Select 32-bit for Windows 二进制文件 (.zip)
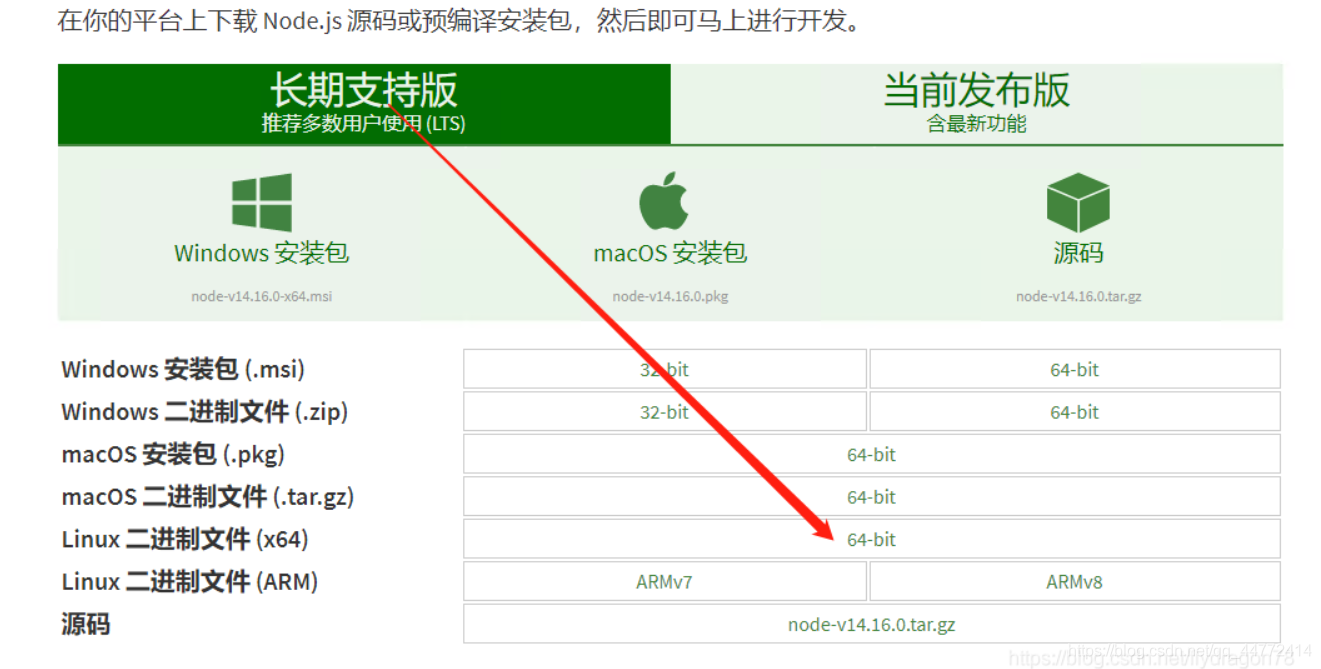Viewport: 1321px width, 669px height. click(665, 412)
